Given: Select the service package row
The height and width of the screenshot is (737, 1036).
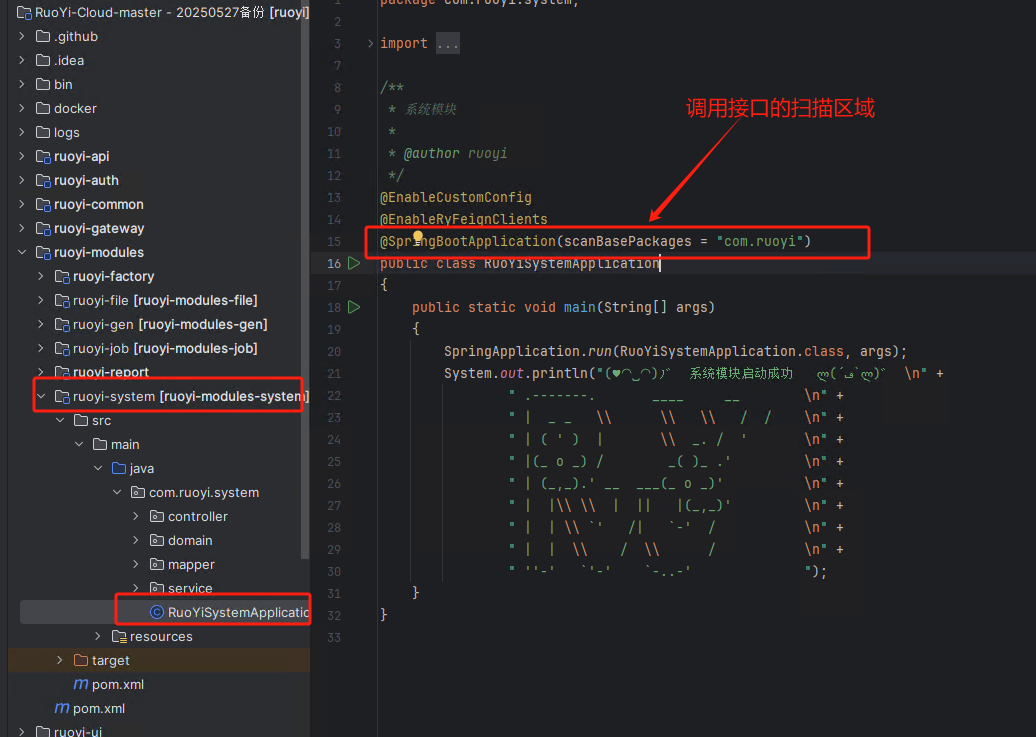Looking at the screenshot, I should pyautogui.click(x=159, y=588).
